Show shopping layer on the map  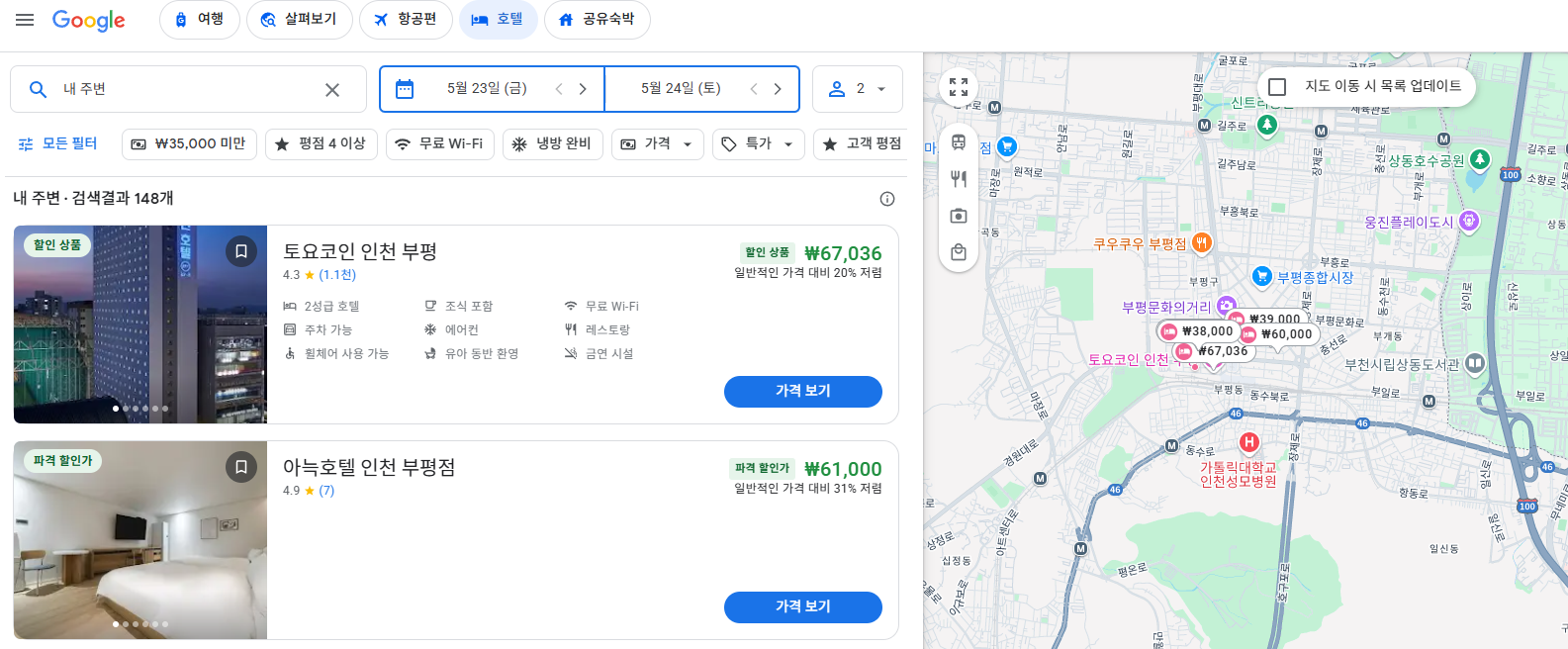(x=959, y=252)
